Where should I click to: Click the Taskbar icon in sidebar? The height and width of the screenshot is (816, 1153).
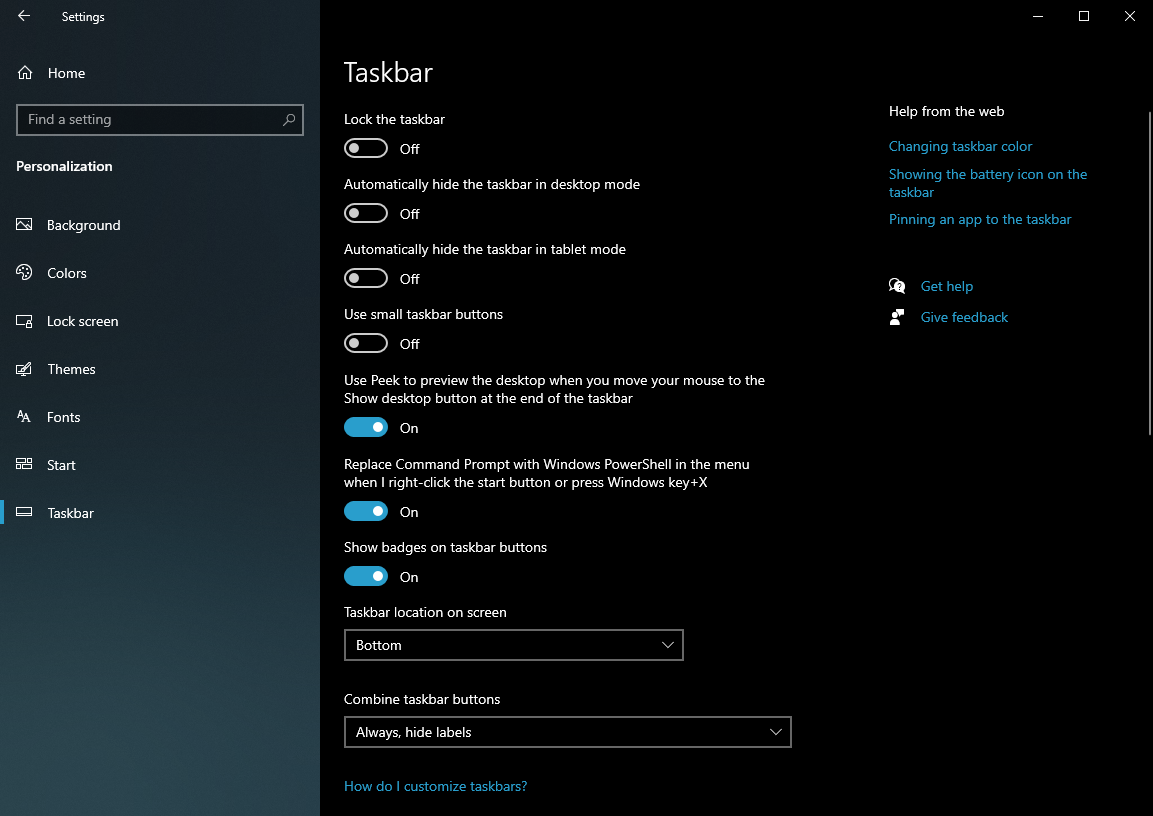point(24,513)
